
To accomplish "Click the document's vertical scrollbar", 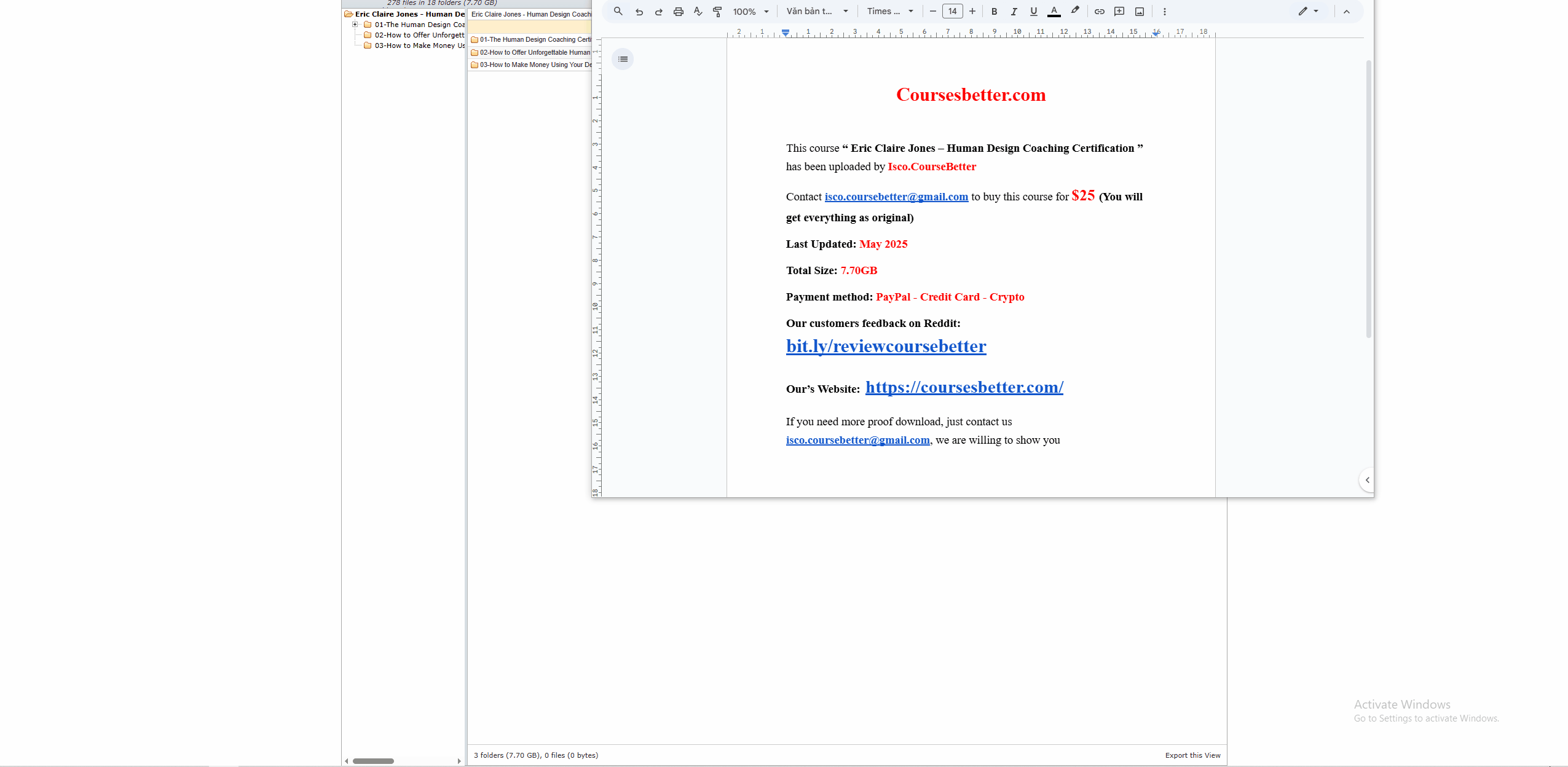I will coord(1368,199).
